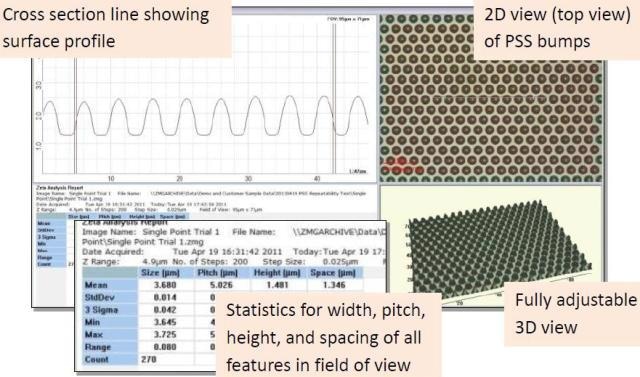Image resolution: width=640 pixels, height=377 pixels.
Task: Click the Range size value 0.080
Action: [x=165, y=347]
